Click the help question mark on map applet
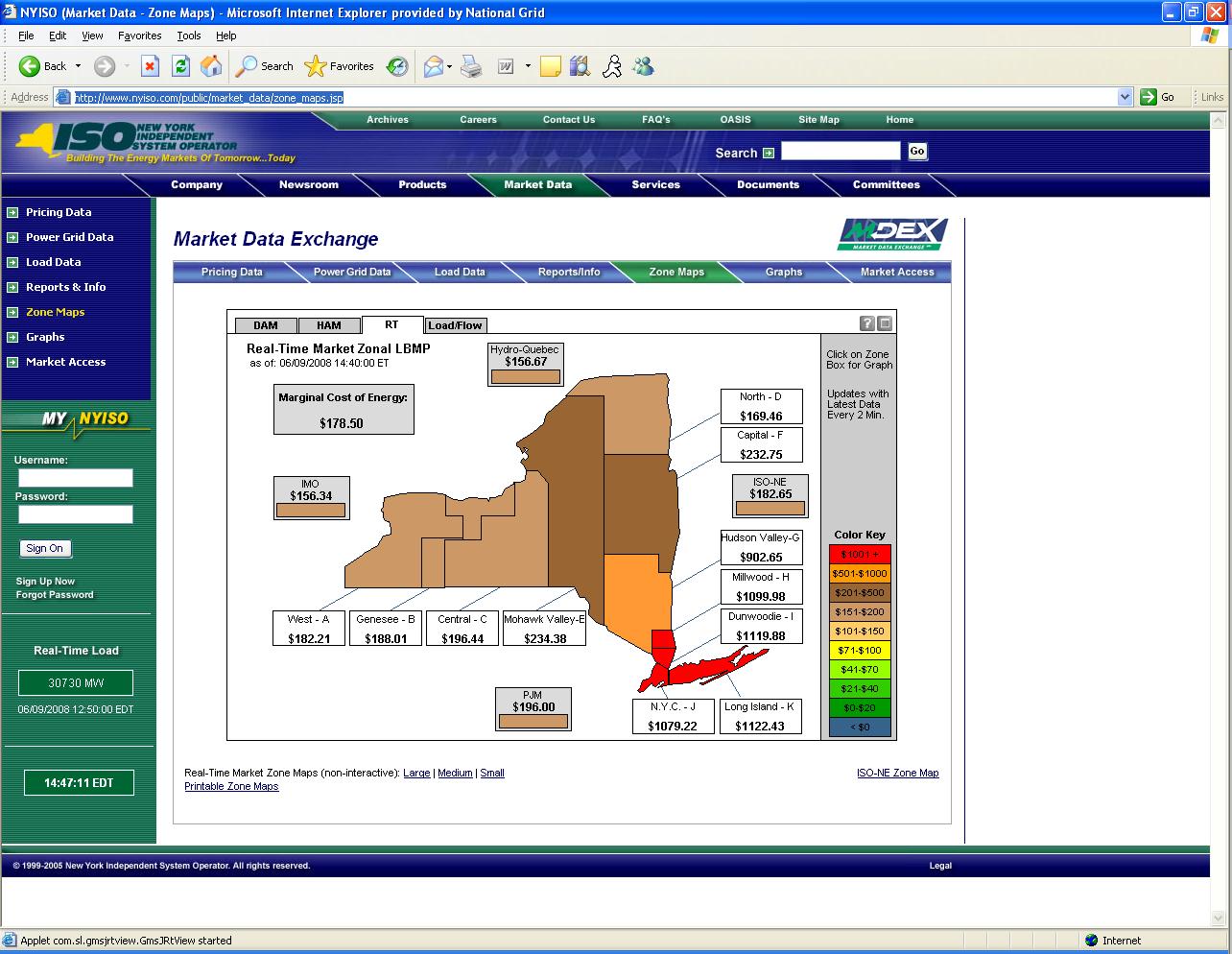This screenshot has height=954, width=1232. tap(867, 323)
